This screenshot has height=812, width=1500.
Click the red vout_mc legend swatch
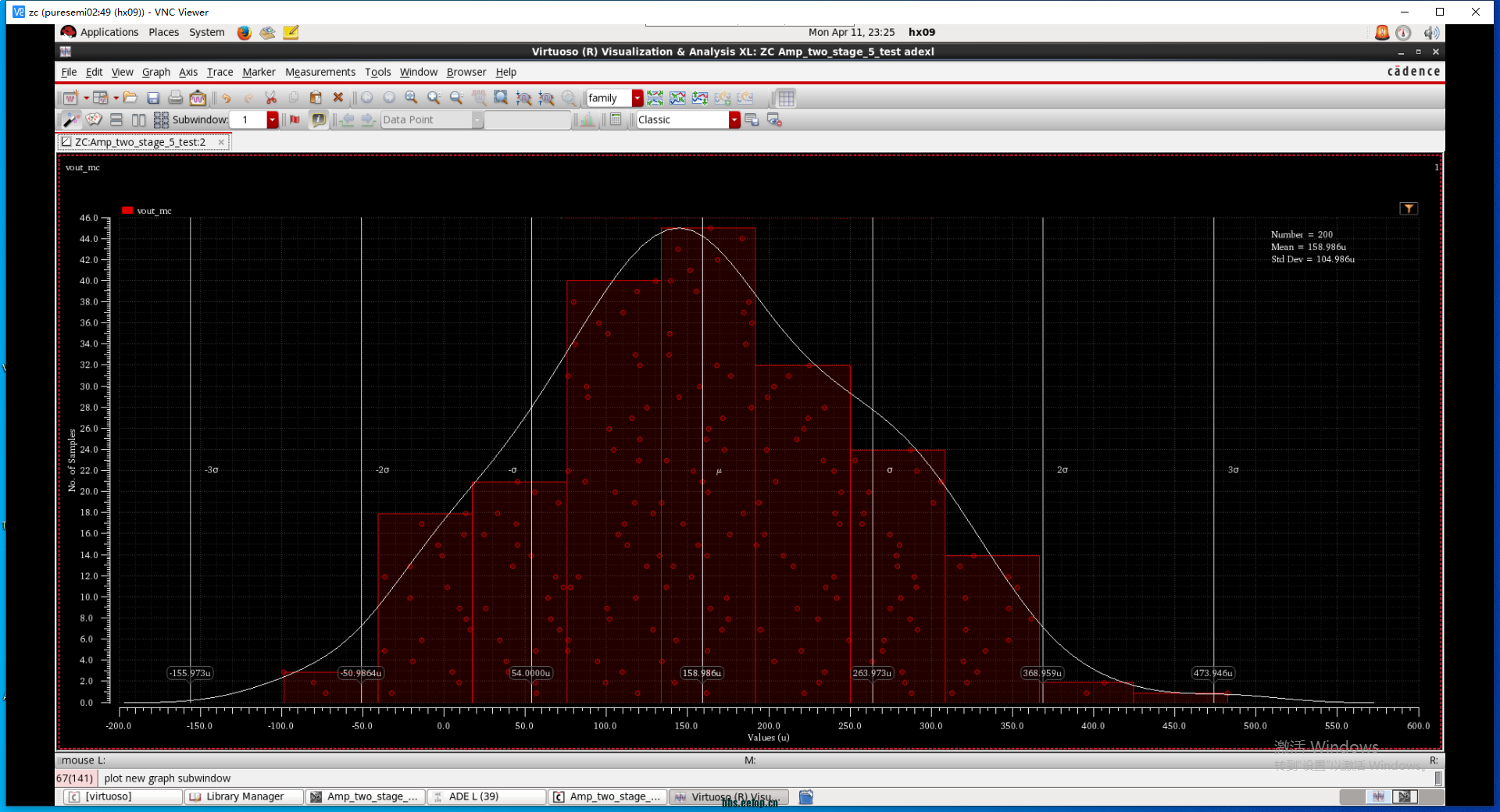(x=127, y=210)
